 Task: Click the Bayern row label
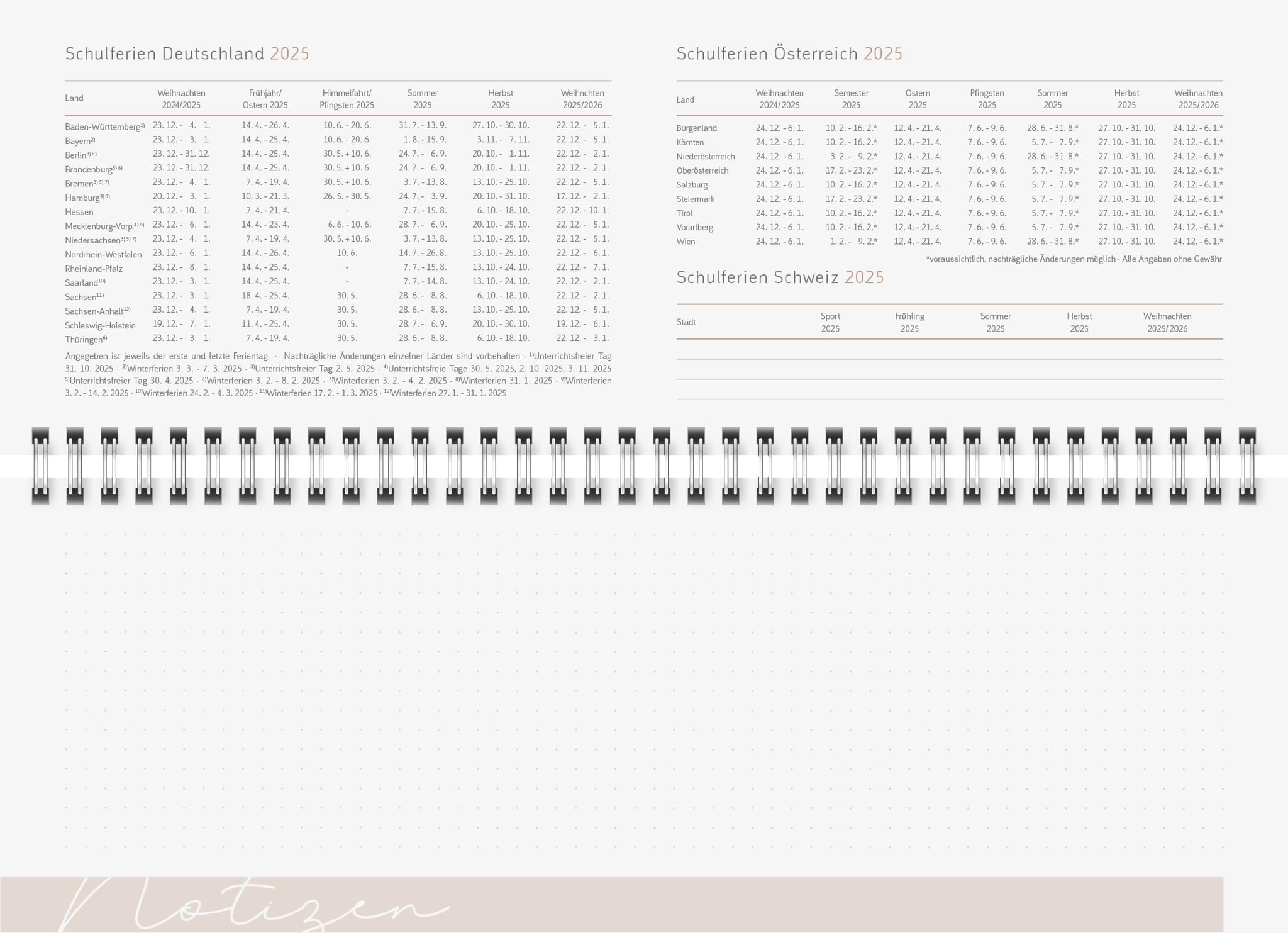tap(80, 141)
